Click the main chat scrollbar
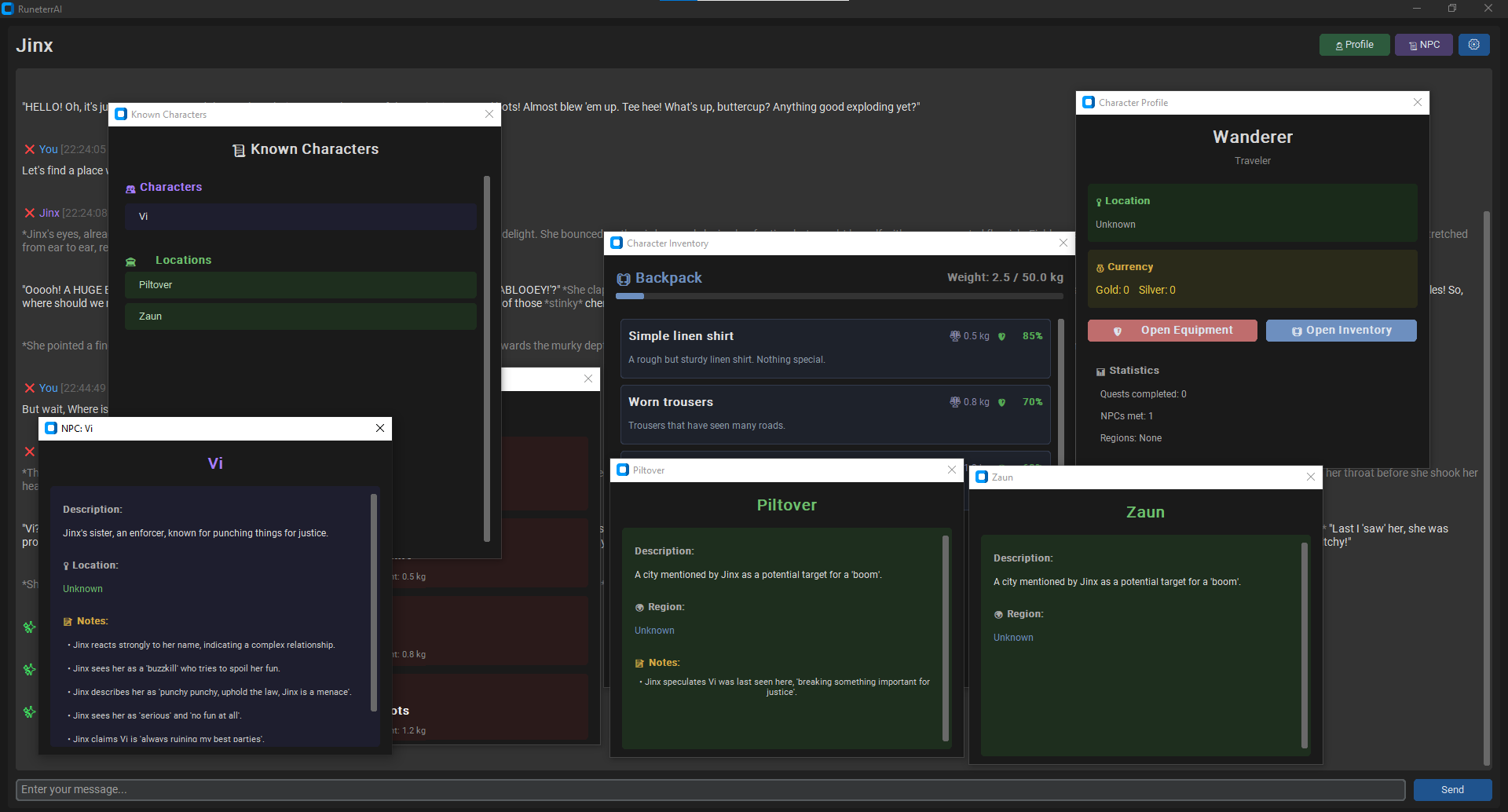This screenshot has width=1508, height=812. point(1486,488)
